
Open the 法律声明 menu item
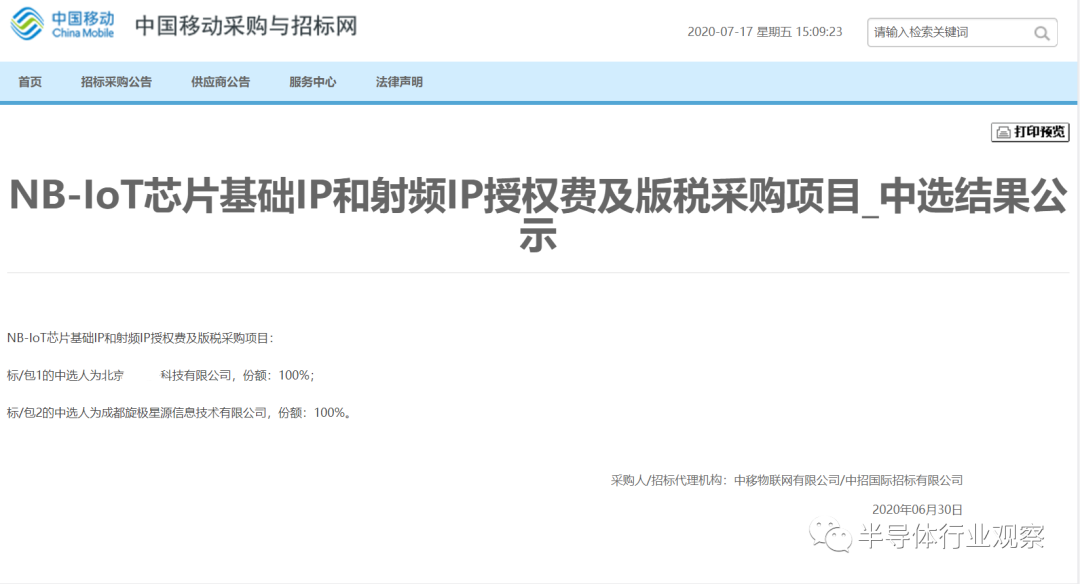(399, 82)
